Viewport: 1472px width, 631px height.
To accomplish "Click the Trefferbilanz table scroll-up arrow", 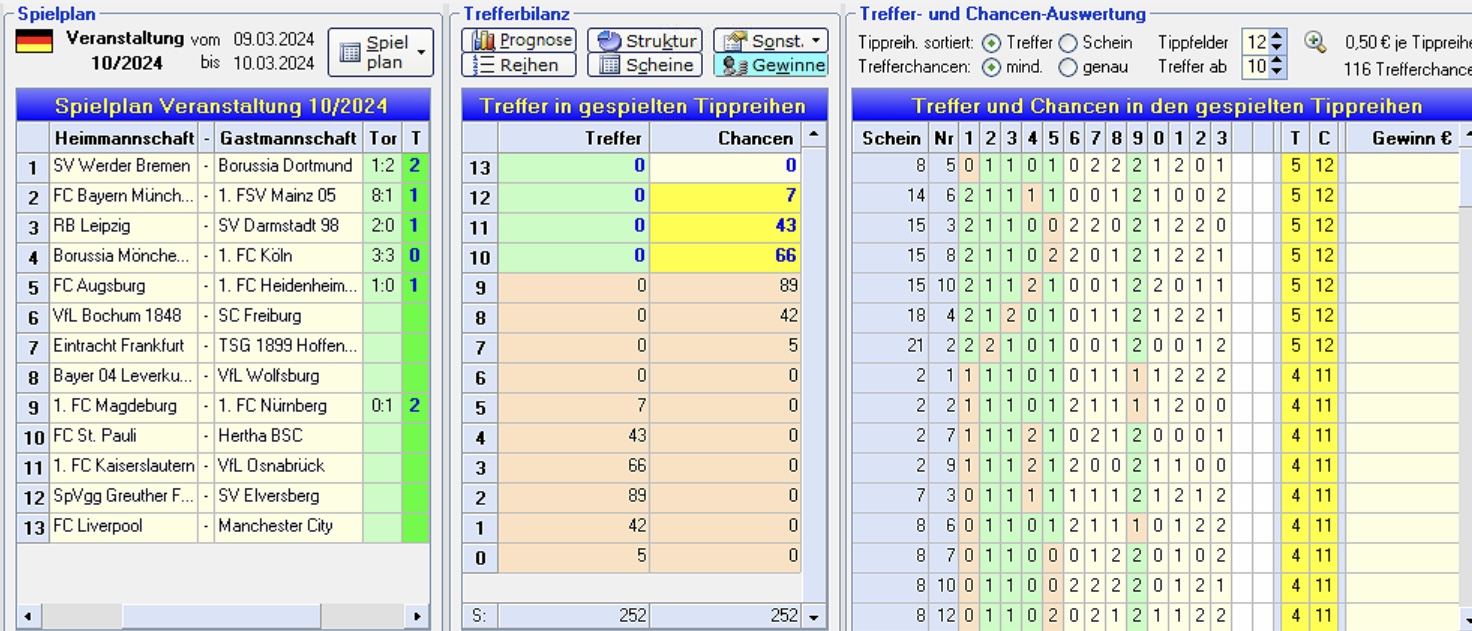I will coord(815,136).
